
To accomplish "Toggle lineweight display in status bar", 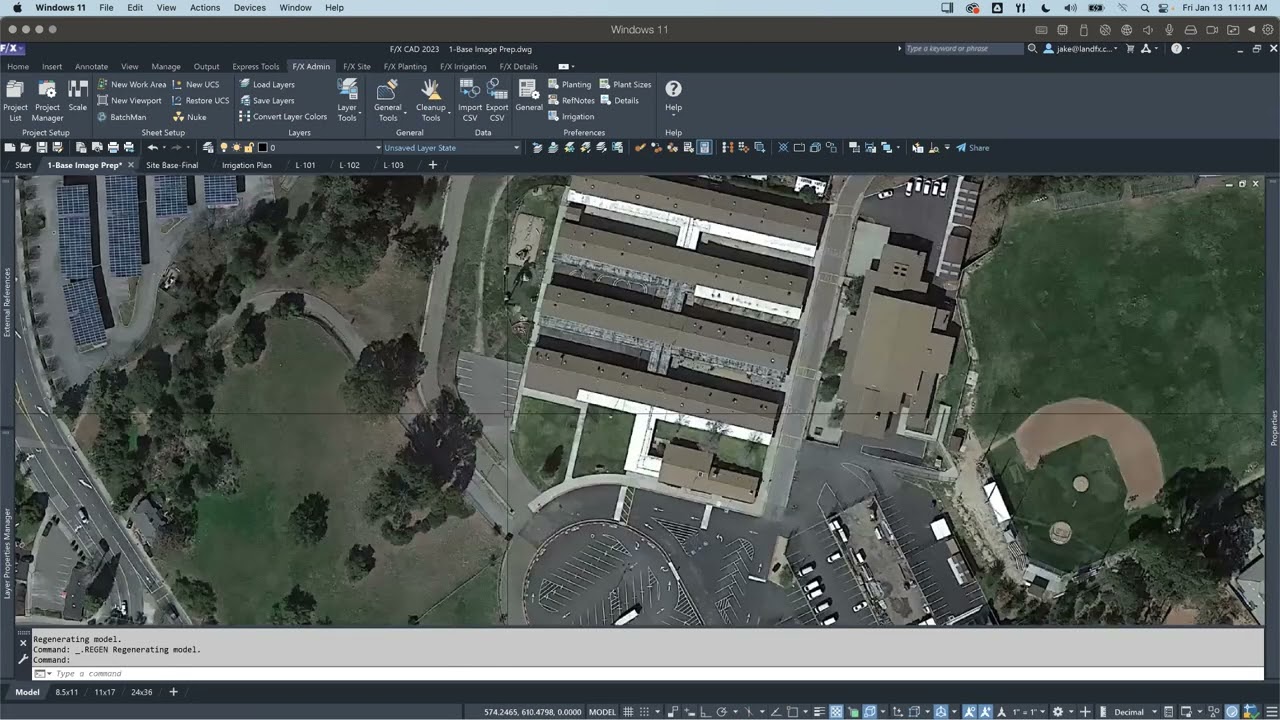I will tap(819, 712).
